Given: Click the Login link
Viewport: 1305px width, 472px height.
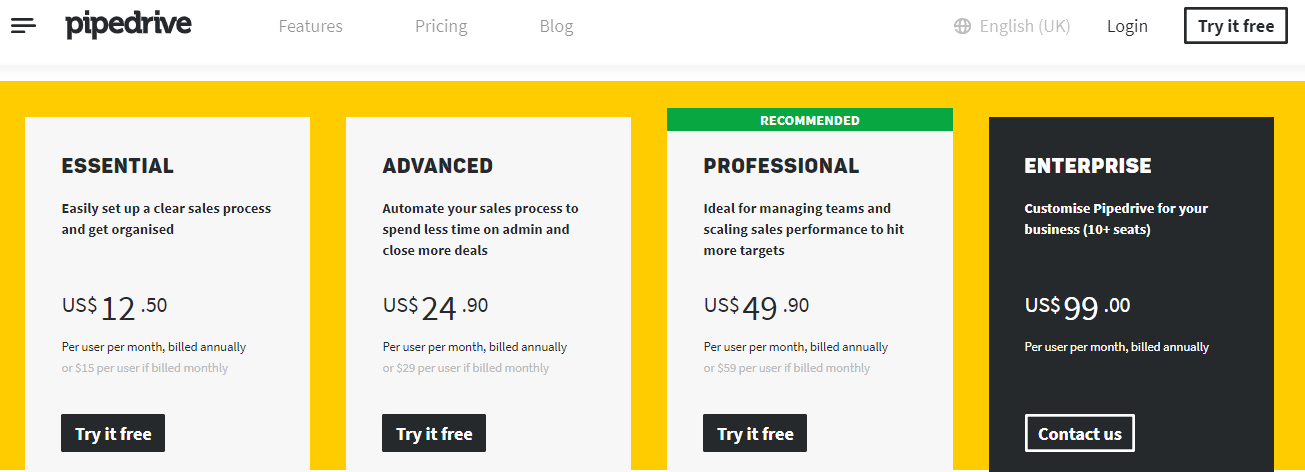Looking at the screenshot, I should [x=1127, y=27].
